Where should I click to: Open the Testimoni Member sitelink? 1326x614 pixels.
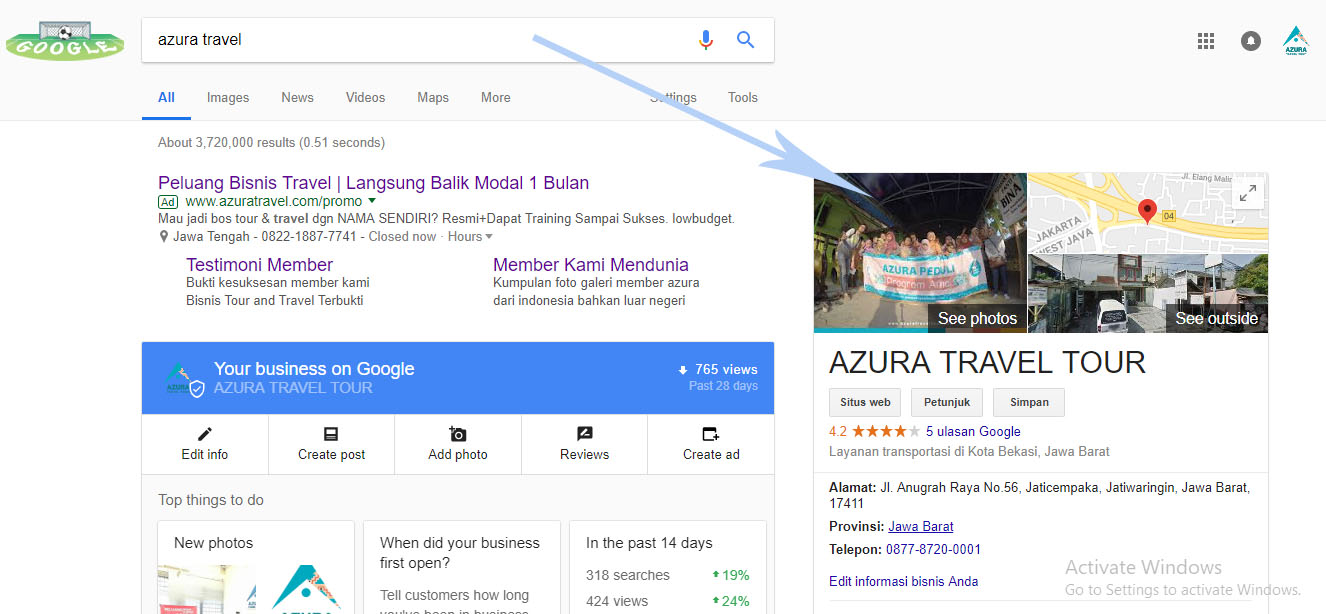(x=259, y=265)
